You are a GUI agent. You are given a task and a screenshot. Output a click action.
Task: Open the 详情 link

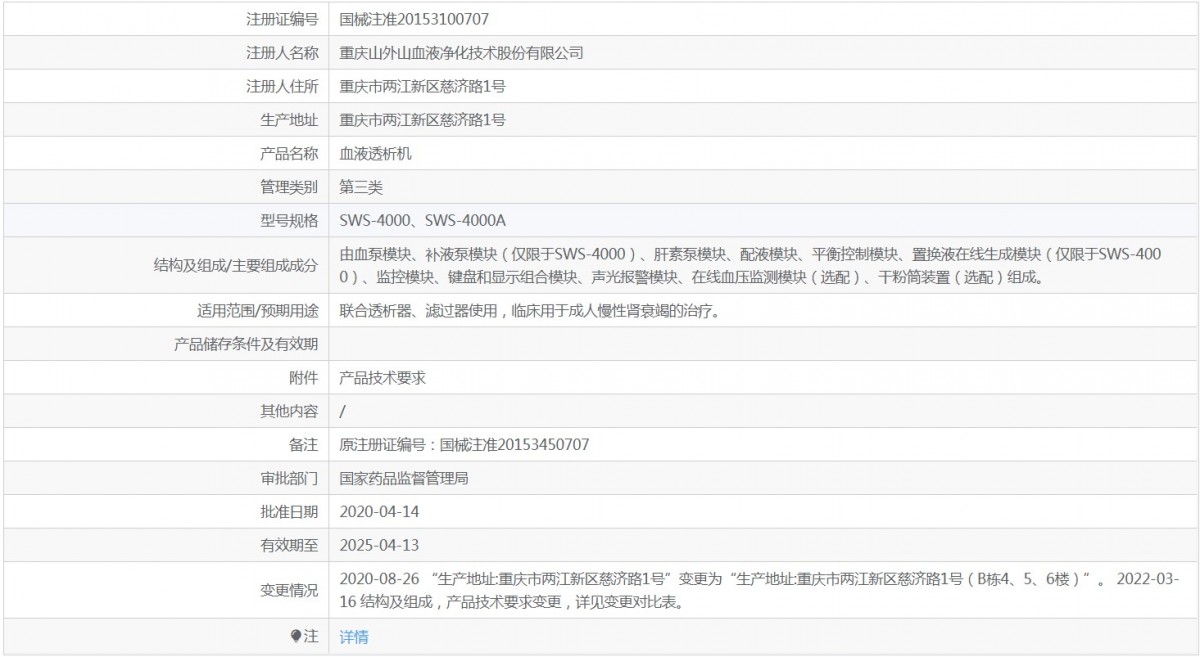click(x=354, y=637)
